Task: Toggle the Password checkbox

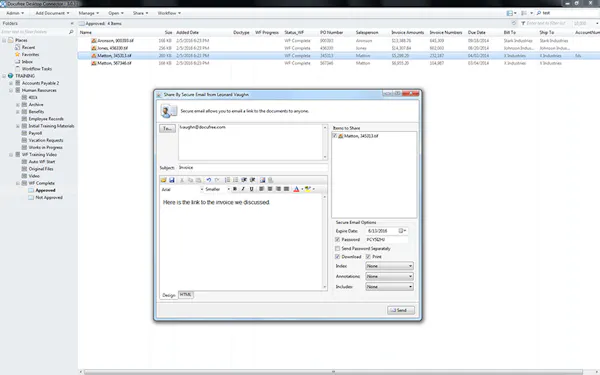Action: [x=337, y=240]
